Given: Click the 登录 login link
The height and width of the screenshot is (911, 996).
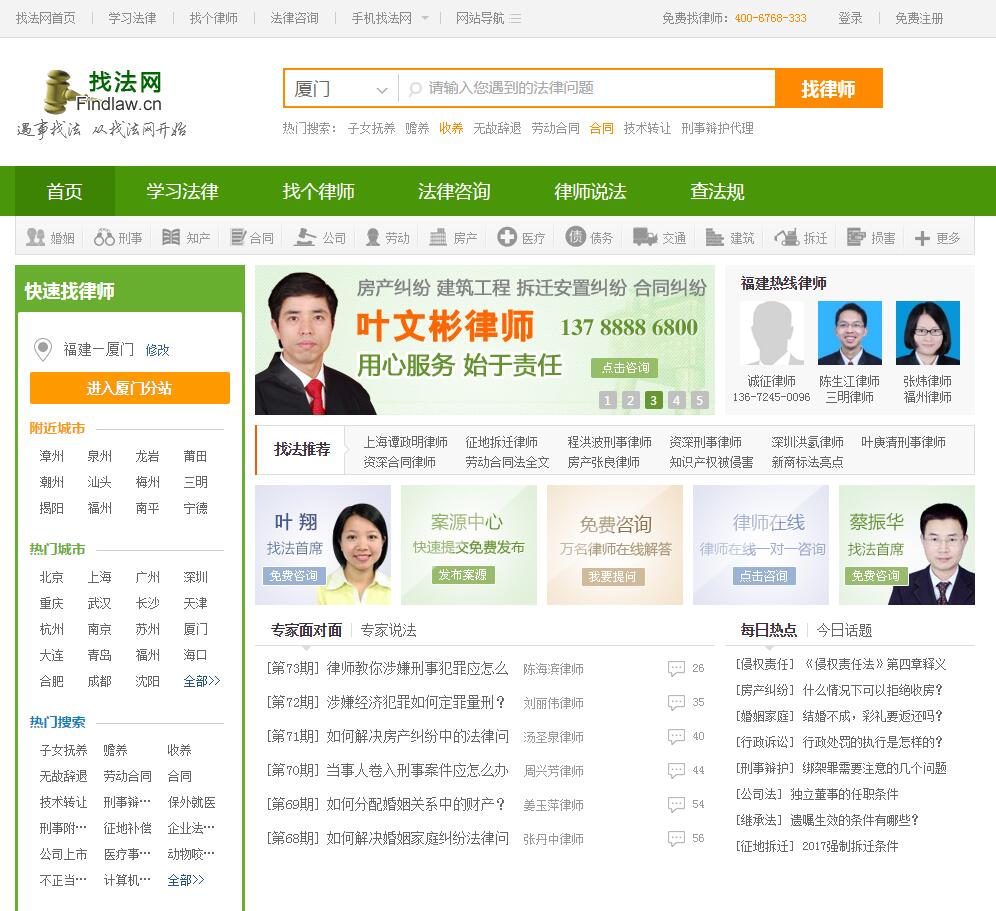Looking at the screenshot, I should tap(850, 18).
